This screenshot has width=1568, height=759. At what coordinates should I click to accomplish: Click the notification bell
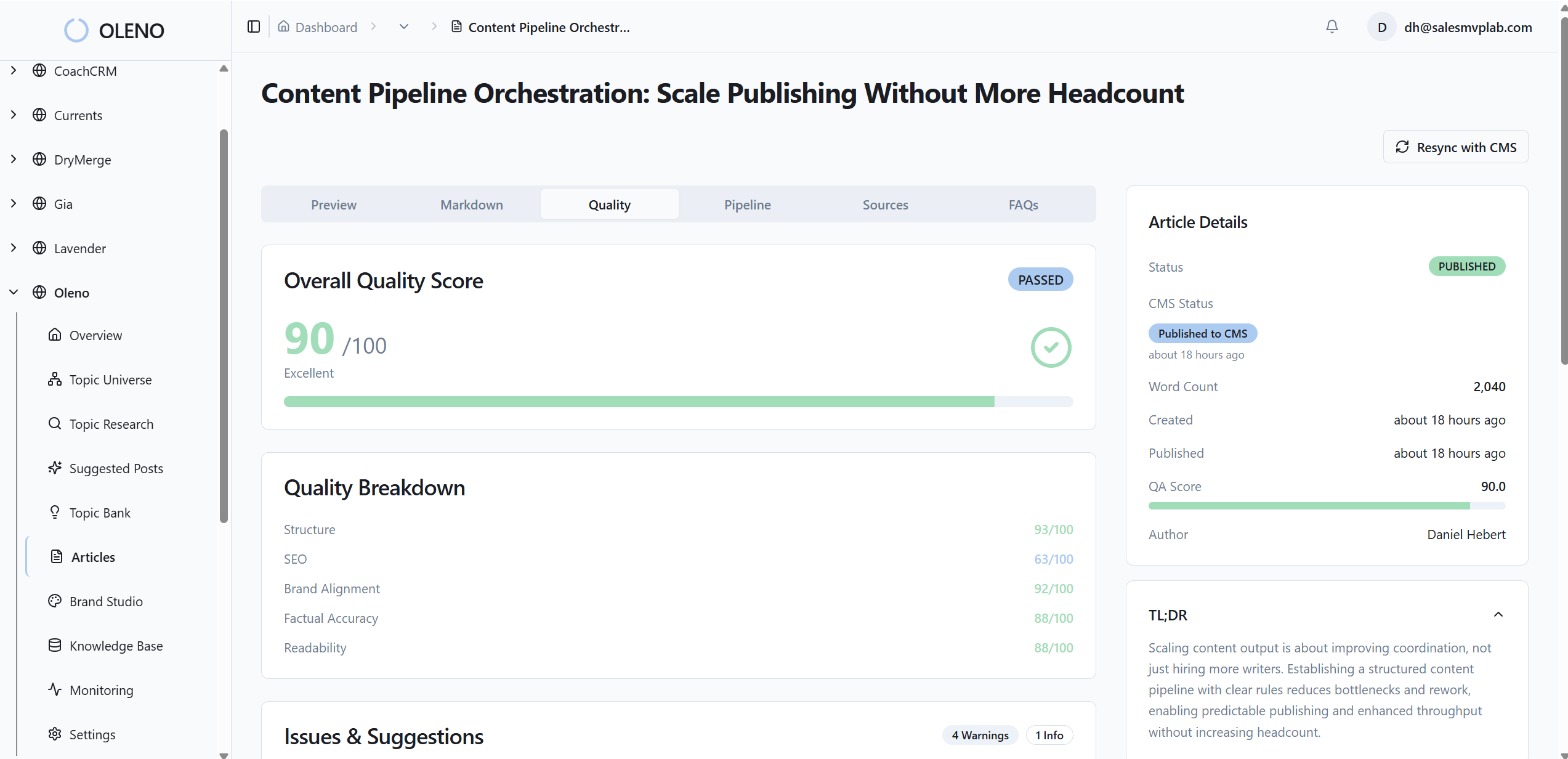pos(1332,26)
